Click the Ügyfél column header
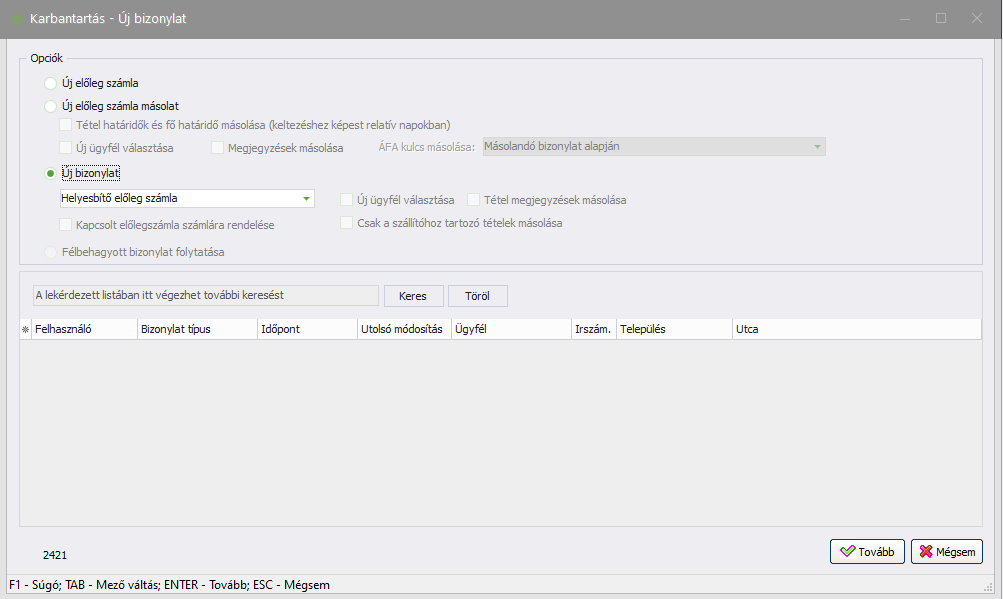This screenshot has height=599, width=1003. click(510, 329)
